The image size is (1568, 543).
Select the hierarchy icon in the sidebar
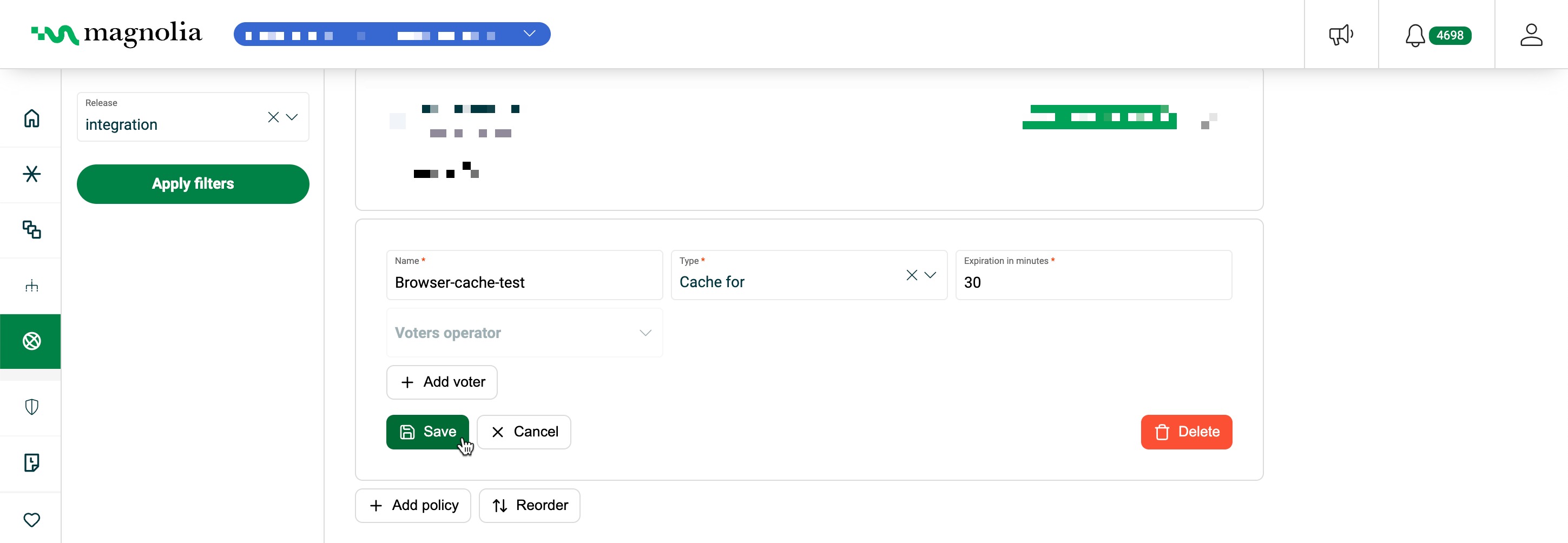pyautogui.click(x=31, y=285)
